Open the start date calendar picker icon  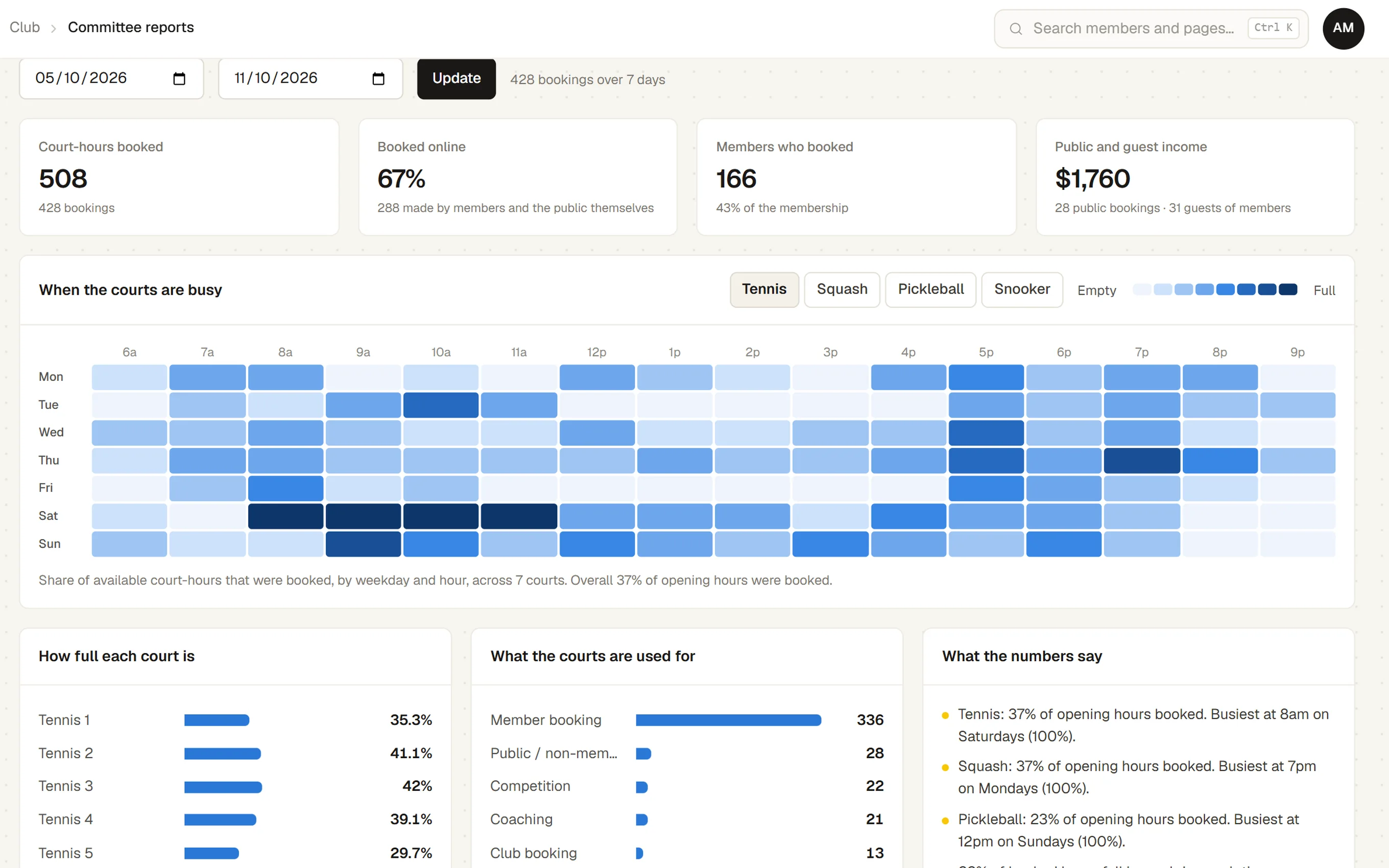coord(179,79)
